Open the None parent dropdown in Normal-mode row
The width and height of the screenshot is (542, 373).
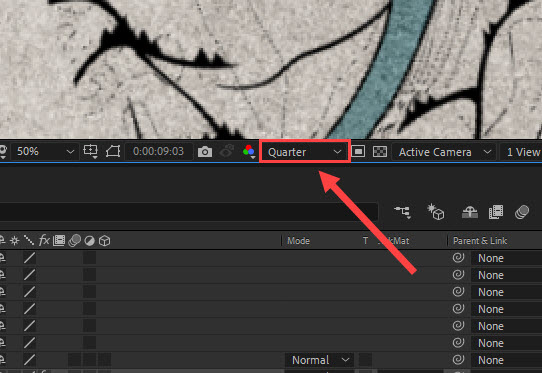tap(506, 360)
